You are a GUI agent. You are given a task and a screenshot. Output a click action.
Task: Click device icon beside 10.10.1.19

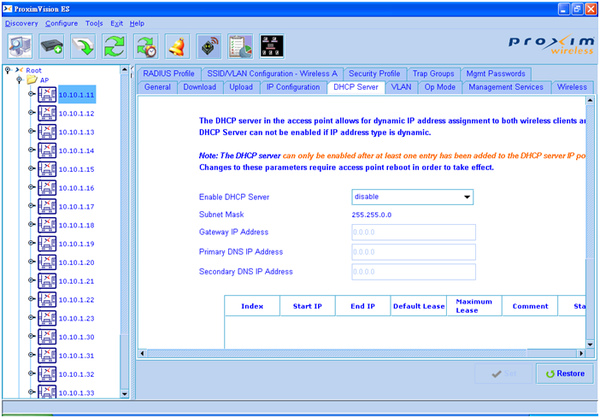coord(47,243)
